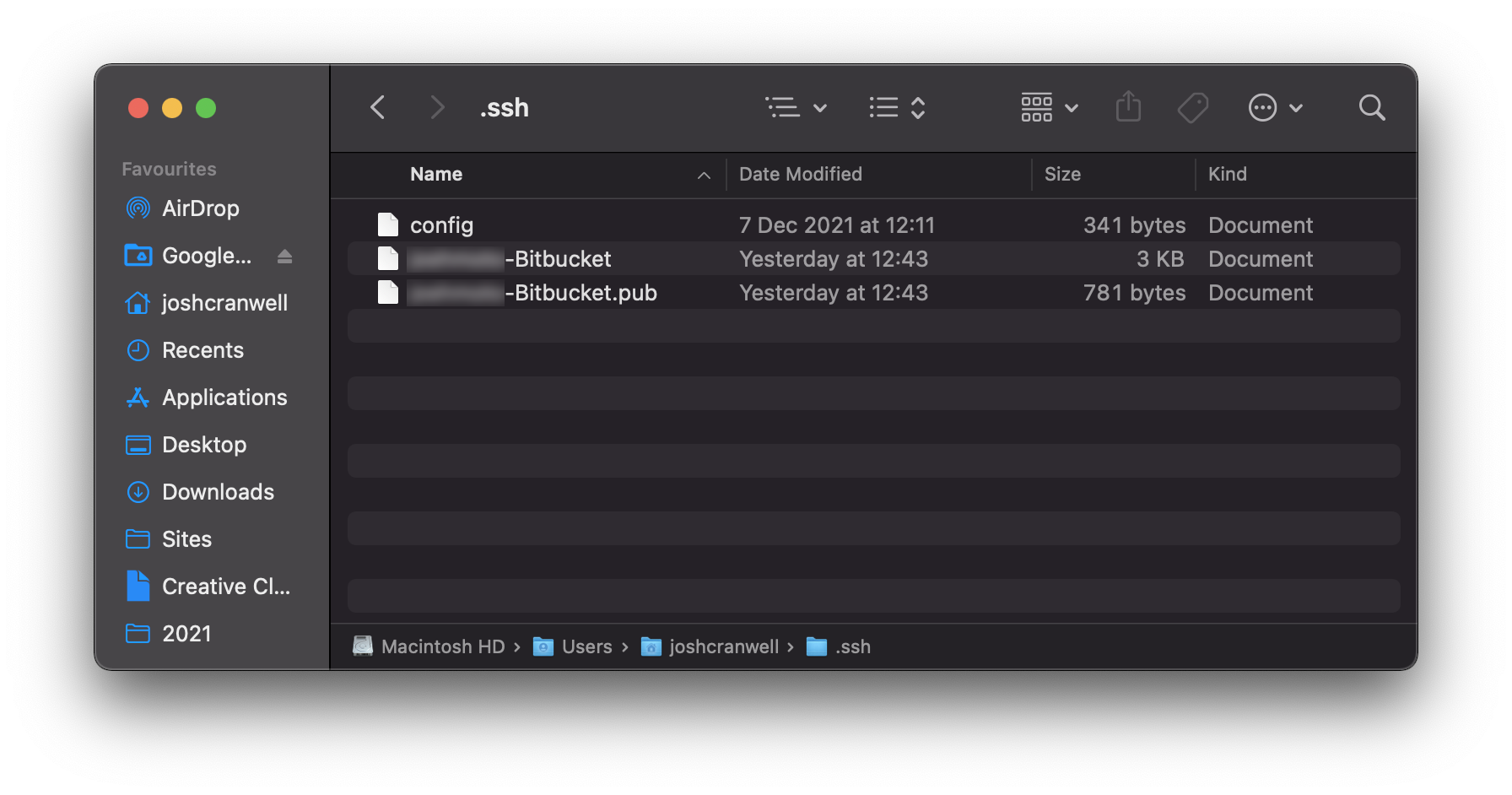
Task: Toggle the sort up-down stepper arrows
Action: (x=918, y=107)
